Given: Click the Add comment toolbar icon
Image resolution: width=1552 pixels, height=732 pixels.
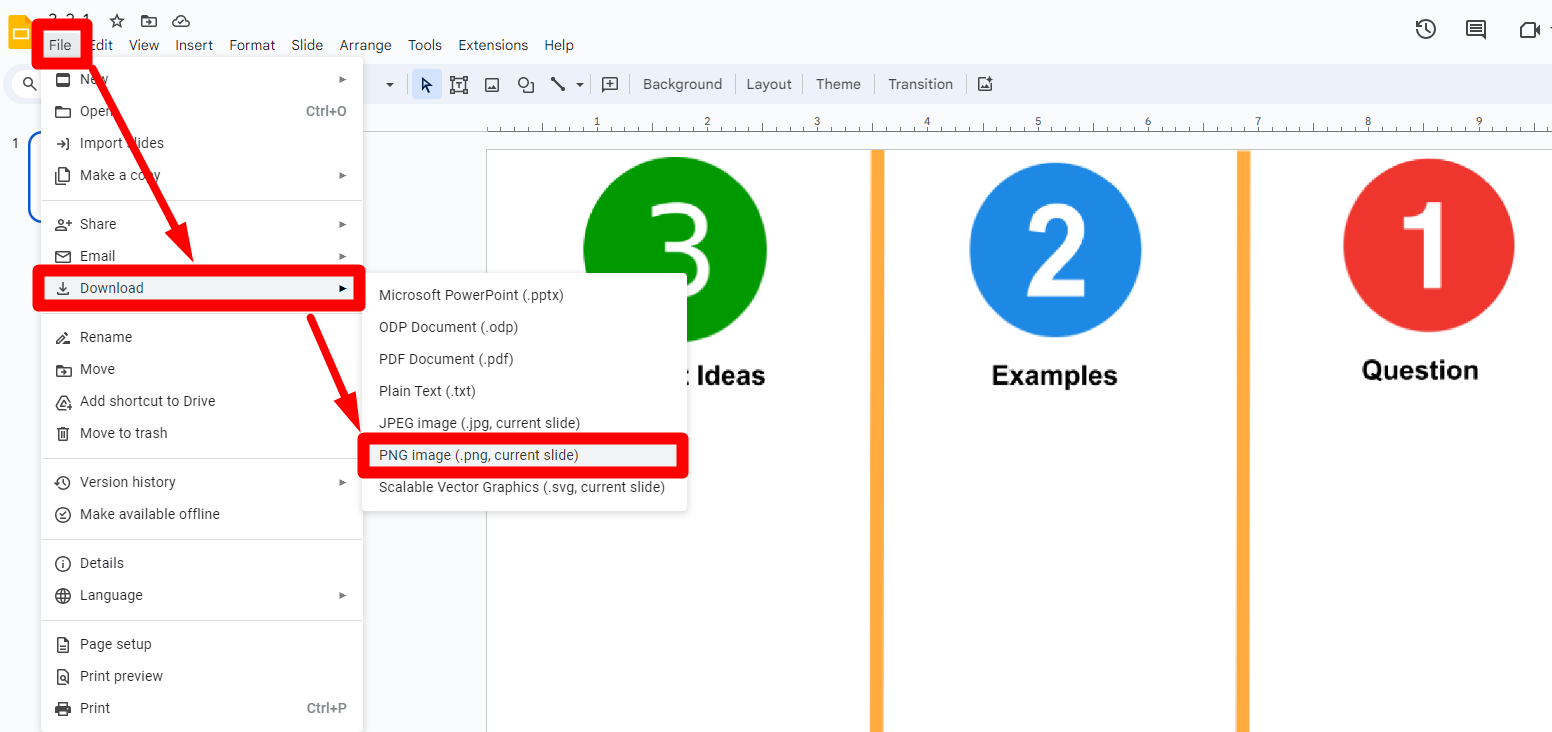Looking at the screenshot, I should click(x=610, y=84).
